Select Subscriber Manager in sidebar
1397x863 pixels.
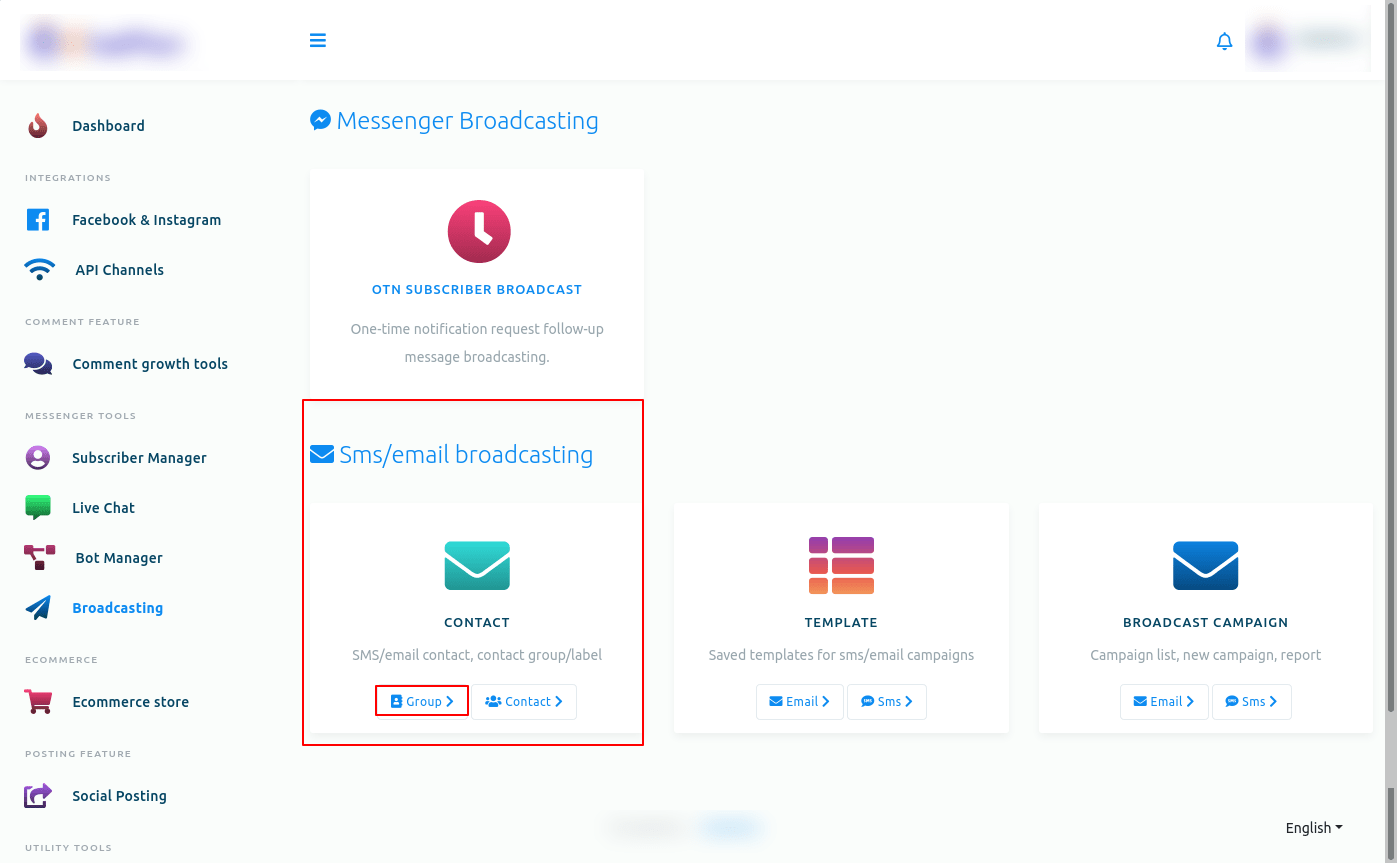coord(139,458)
